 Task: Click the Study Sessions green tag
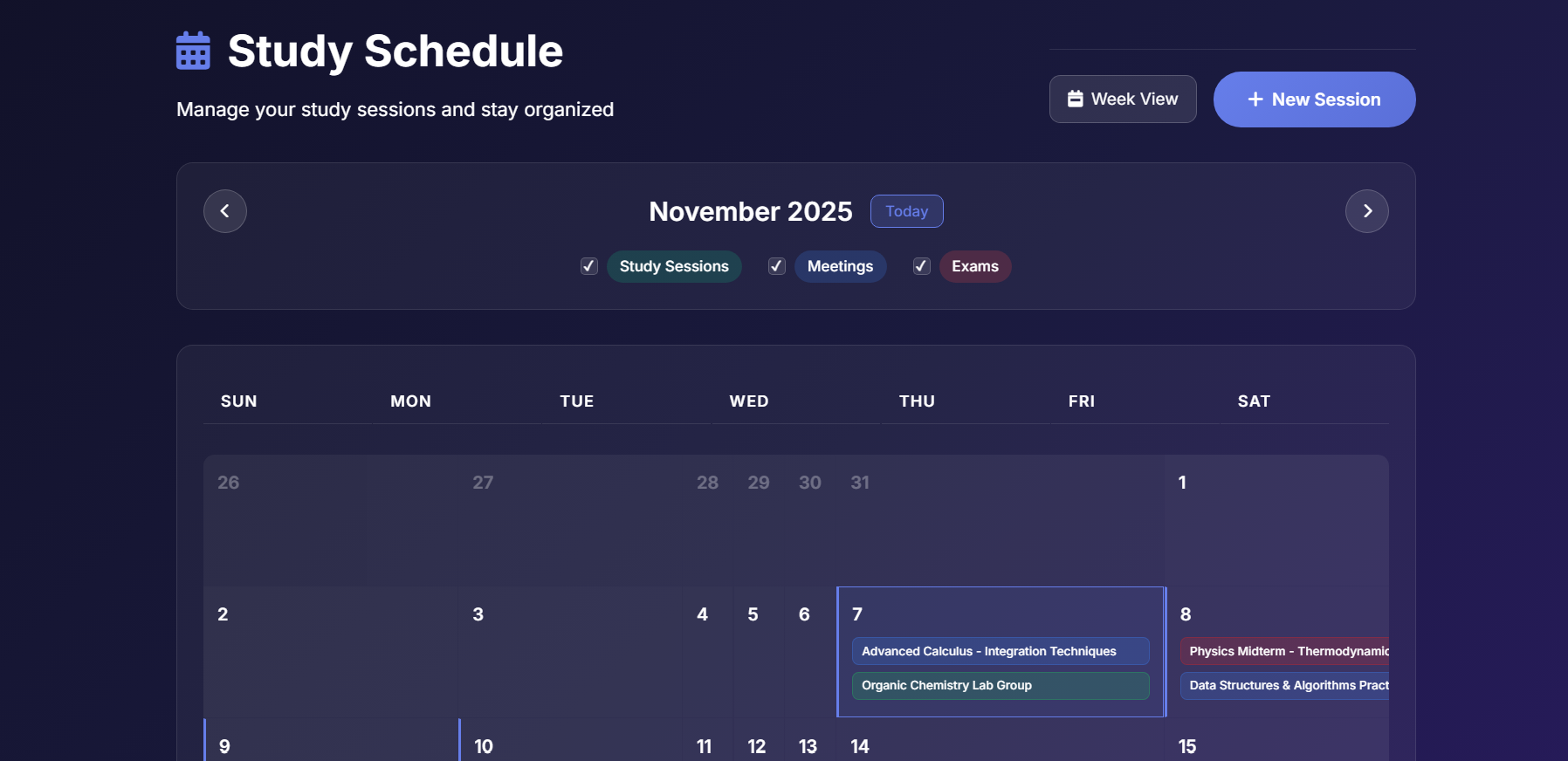pos(674,266)
